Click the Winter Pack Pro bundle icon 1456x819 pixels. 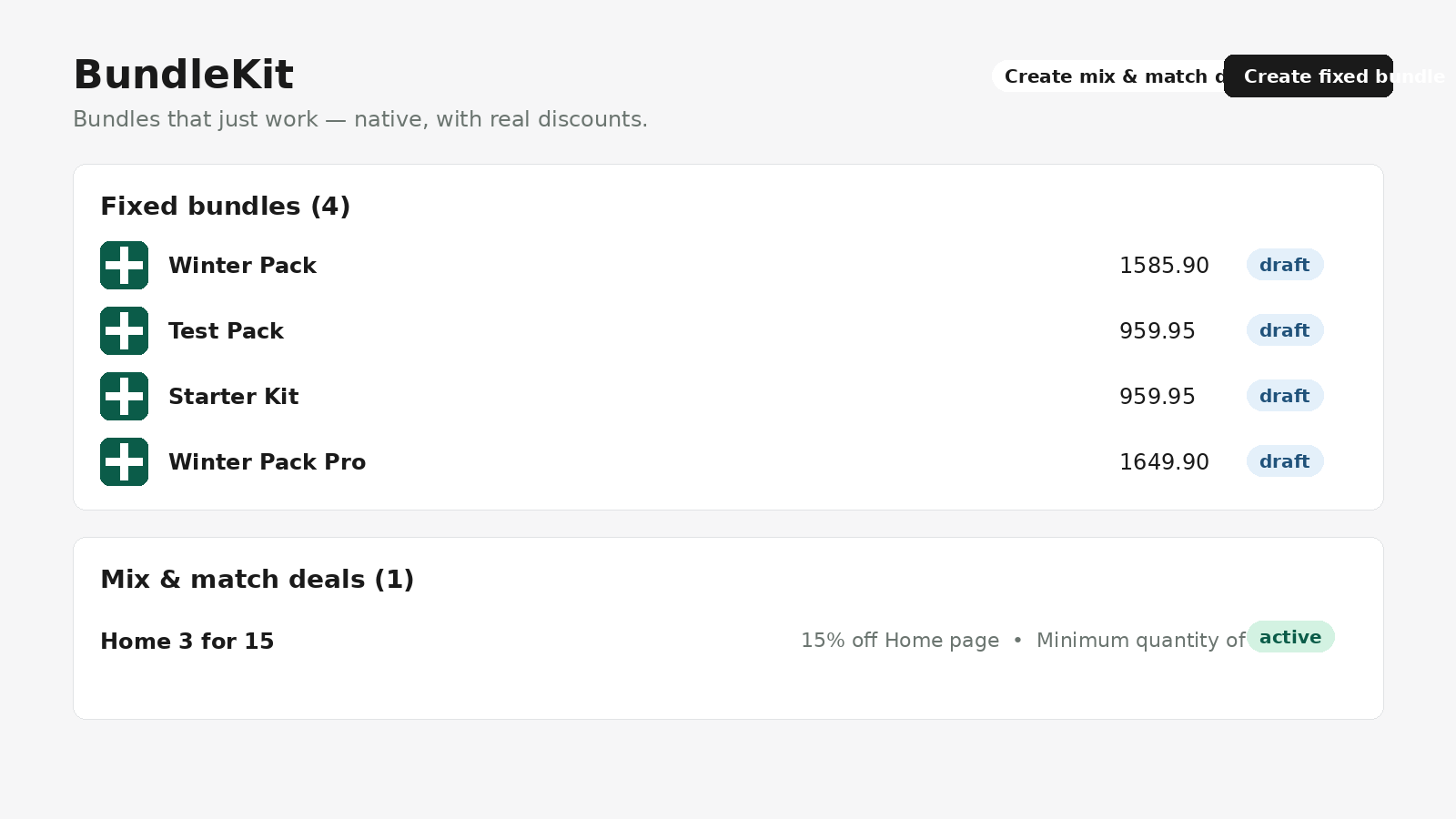(x=124, y=461)
